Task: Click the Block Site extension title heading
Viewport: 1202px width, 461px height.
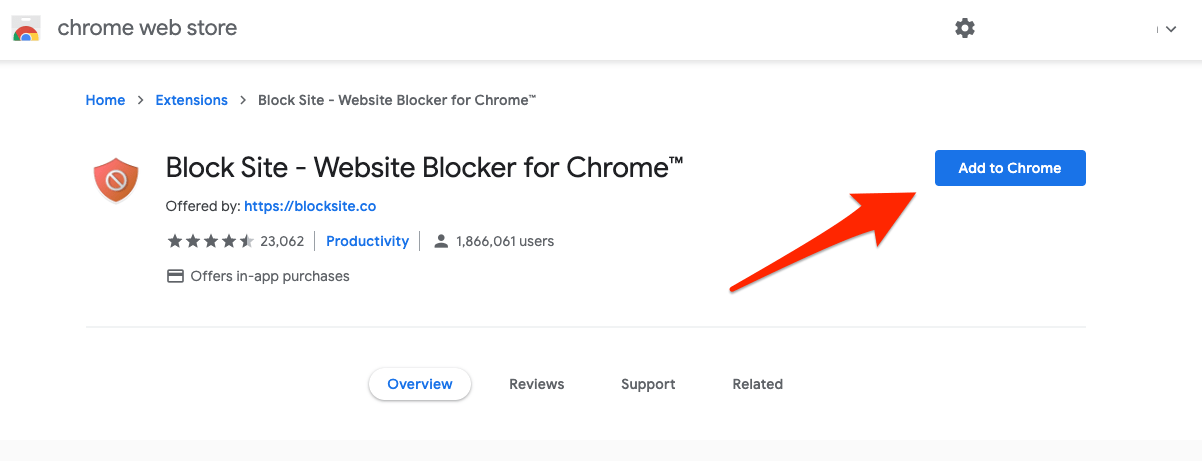Action: tap(424, 168)
